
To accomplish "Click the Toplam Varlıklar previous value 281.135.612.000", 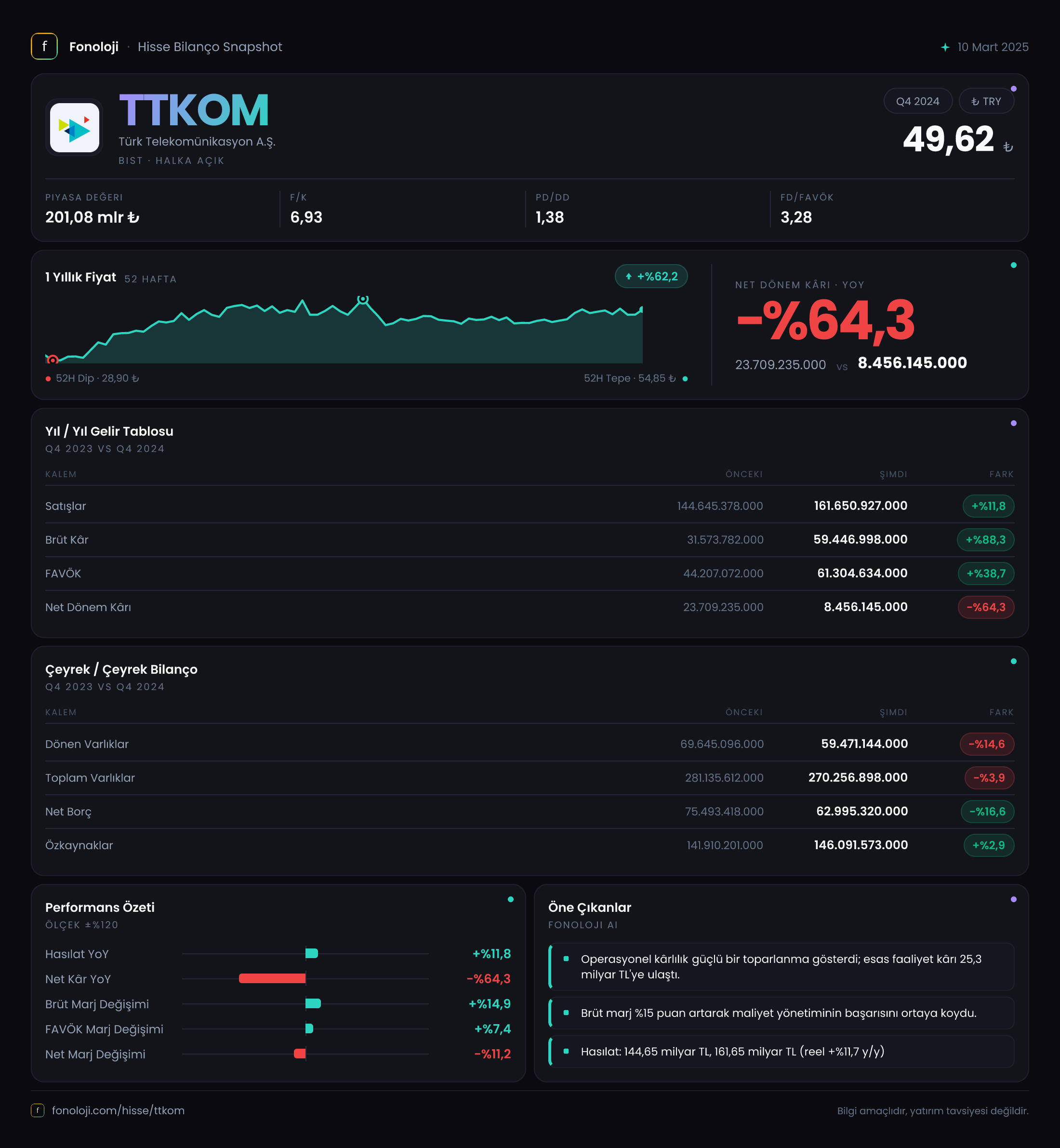I will point(724,778).
